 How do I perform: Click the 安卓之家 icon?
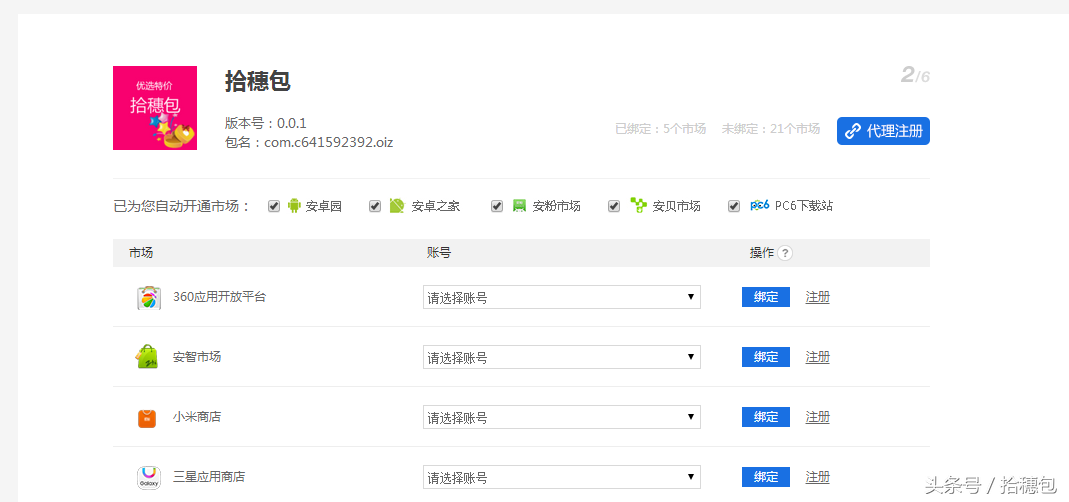click(x=397, y=205)
